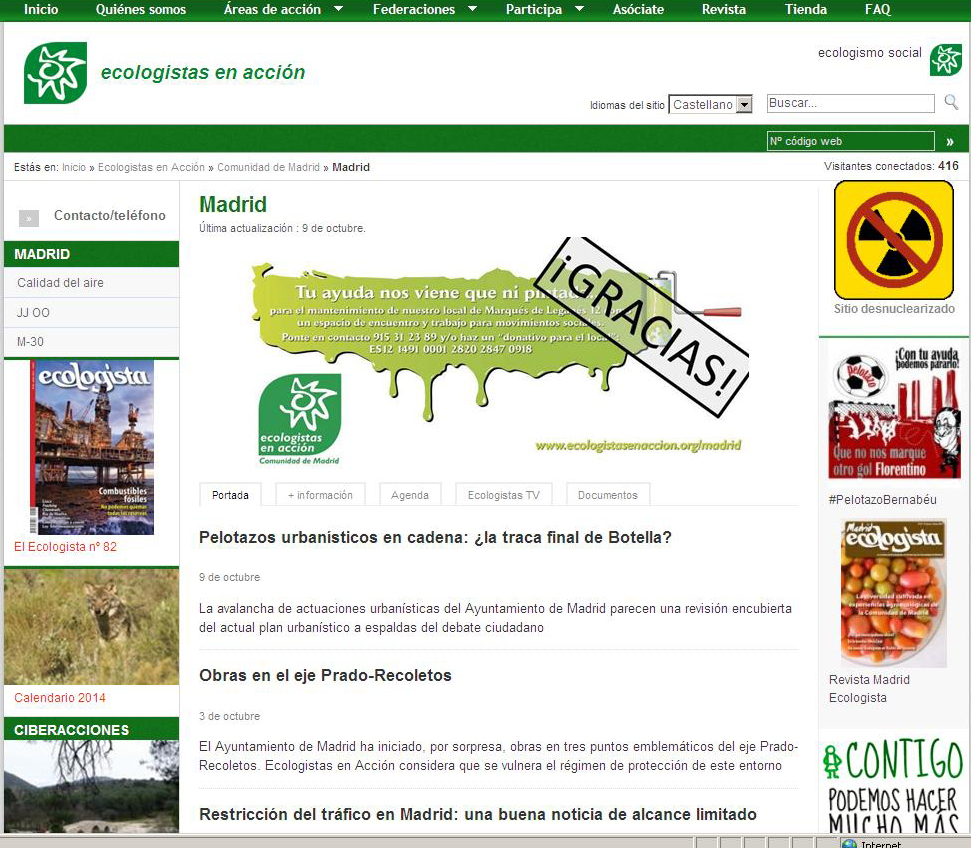
Task: Click the arrow icon beside Contacto/teléfono
Action: [x=28, y=218]
